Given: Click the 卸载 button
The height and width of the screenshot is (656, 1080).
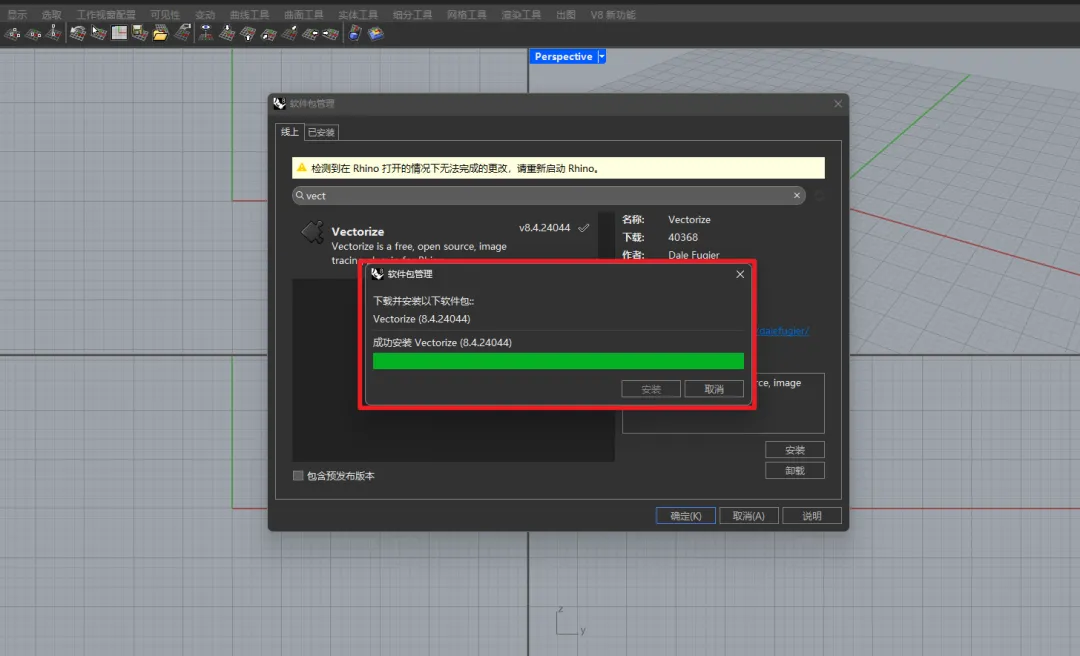Looking at the screenshot, I should (795, 470).
